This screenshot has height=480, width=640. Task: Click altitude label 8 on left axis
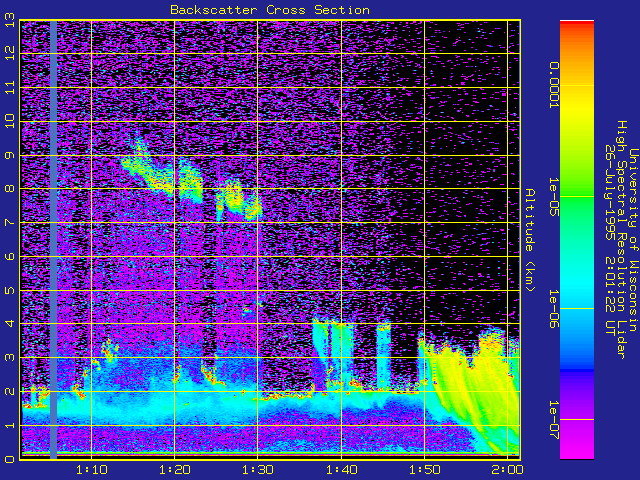pyautogui.click(x=9, y=189)
